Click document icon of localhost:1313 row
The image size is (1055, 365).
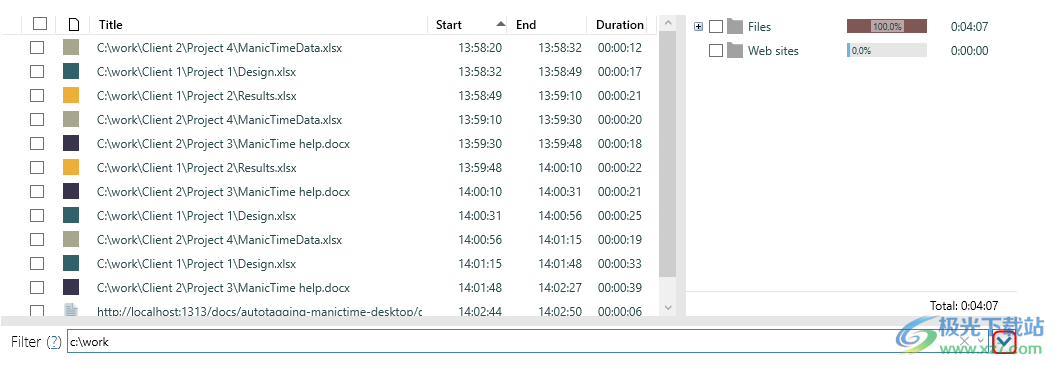pos(71,311)
